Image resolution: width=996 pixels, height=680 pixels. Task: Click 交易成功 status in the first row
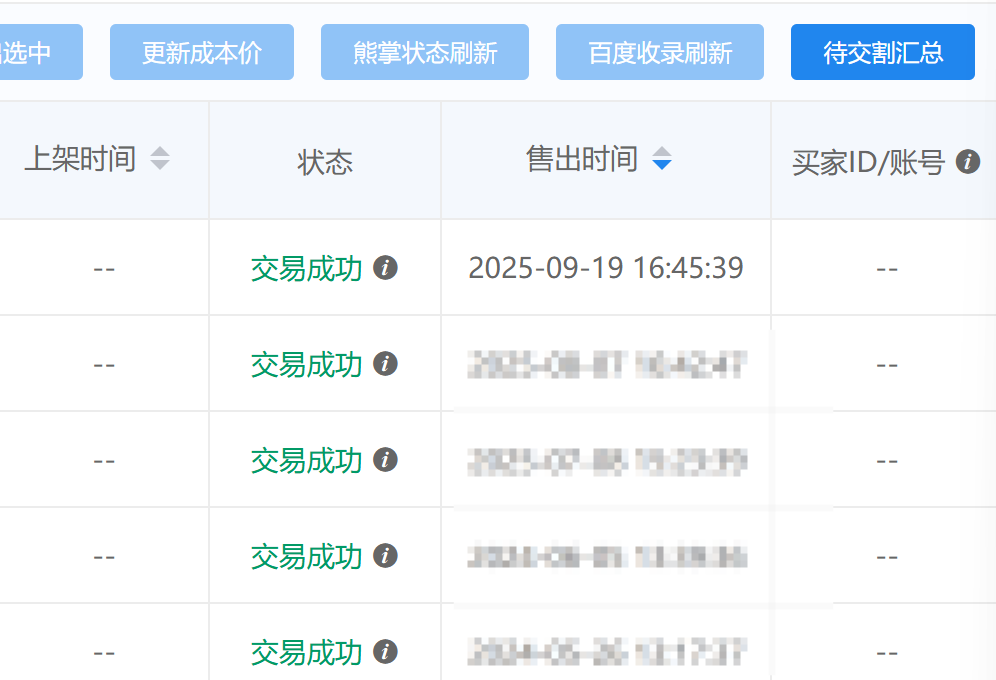coord(306,268)
